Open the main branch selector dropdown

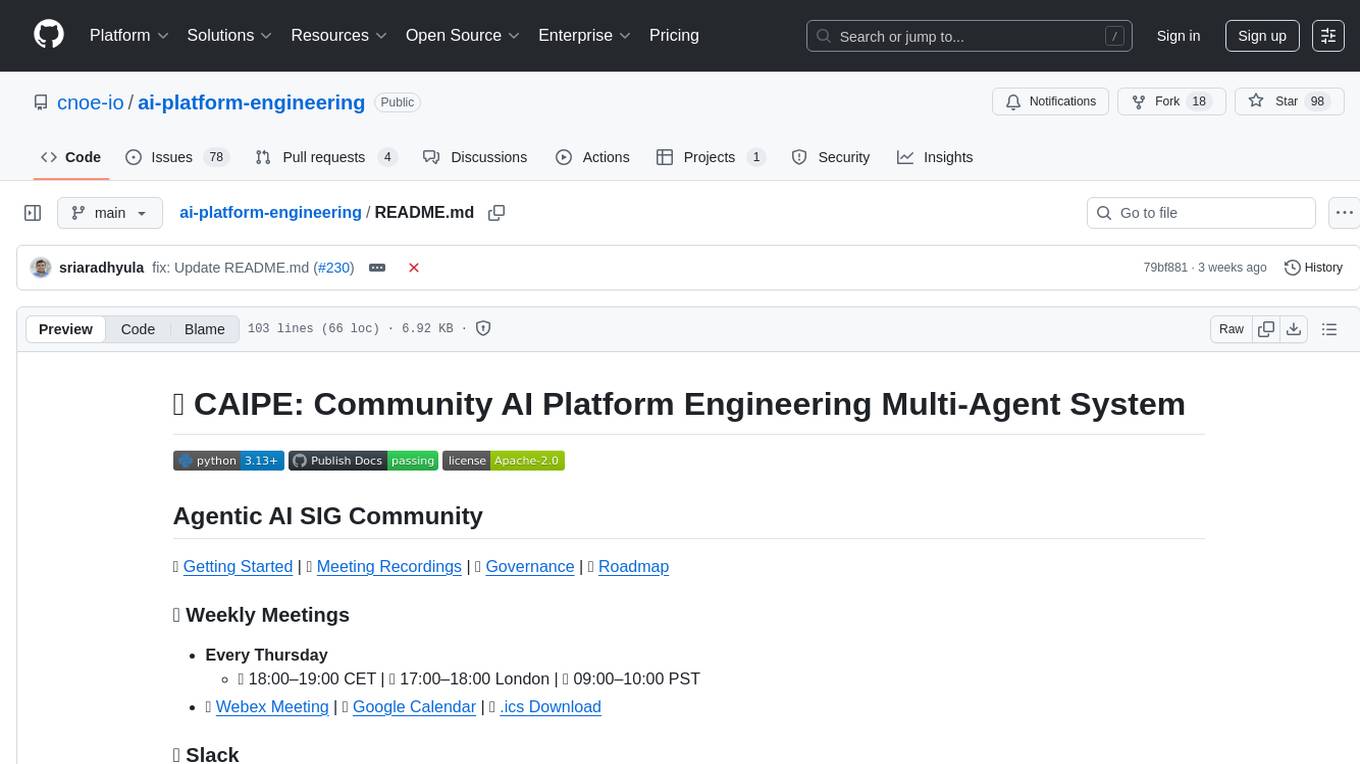point(110,213)
